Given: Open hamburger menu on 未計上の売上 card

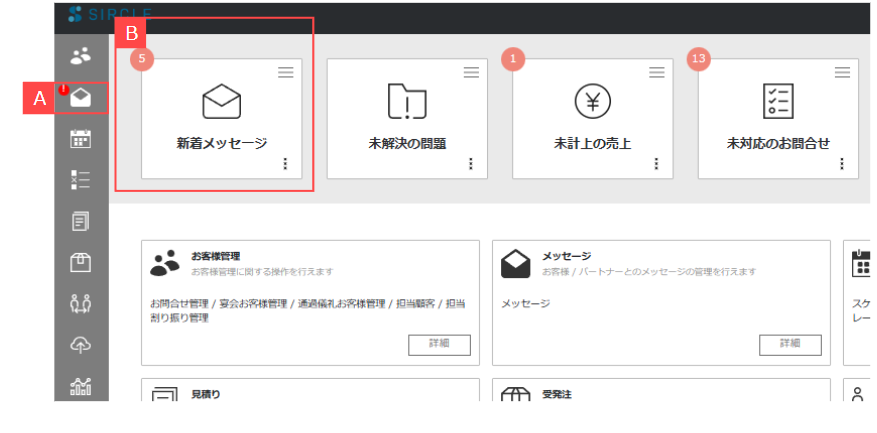Looking at the screenshot, I should pos(657,72).
